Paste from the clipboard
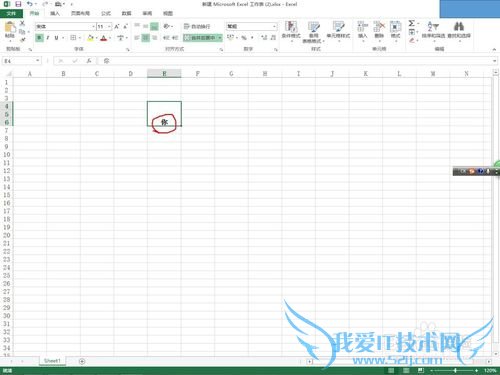Screen dimensions: 500x375 tap(10, 30)
